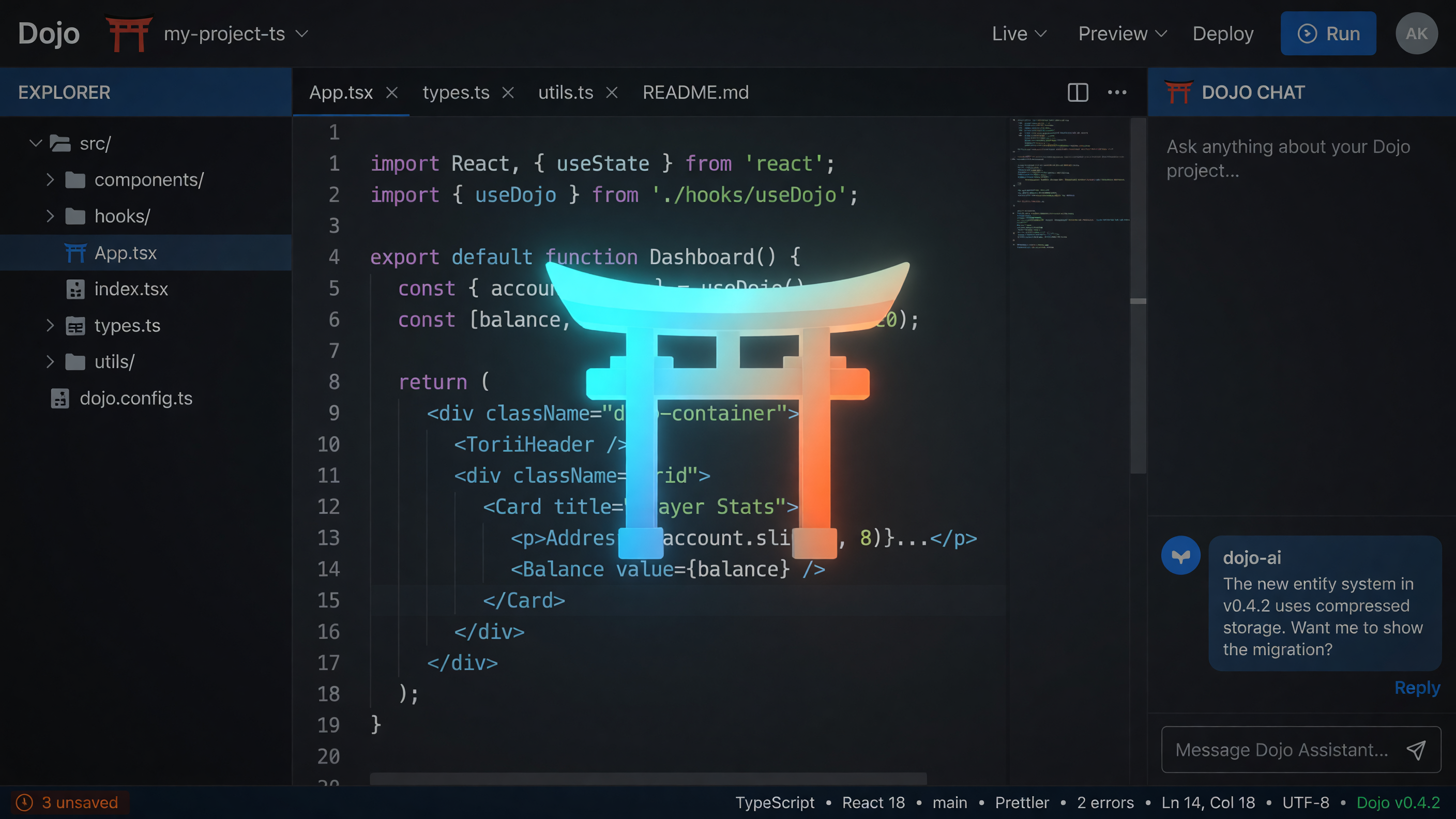Click the index.tsx file icon
This screenshot has height=819, width=1456.
coord(75,289)
